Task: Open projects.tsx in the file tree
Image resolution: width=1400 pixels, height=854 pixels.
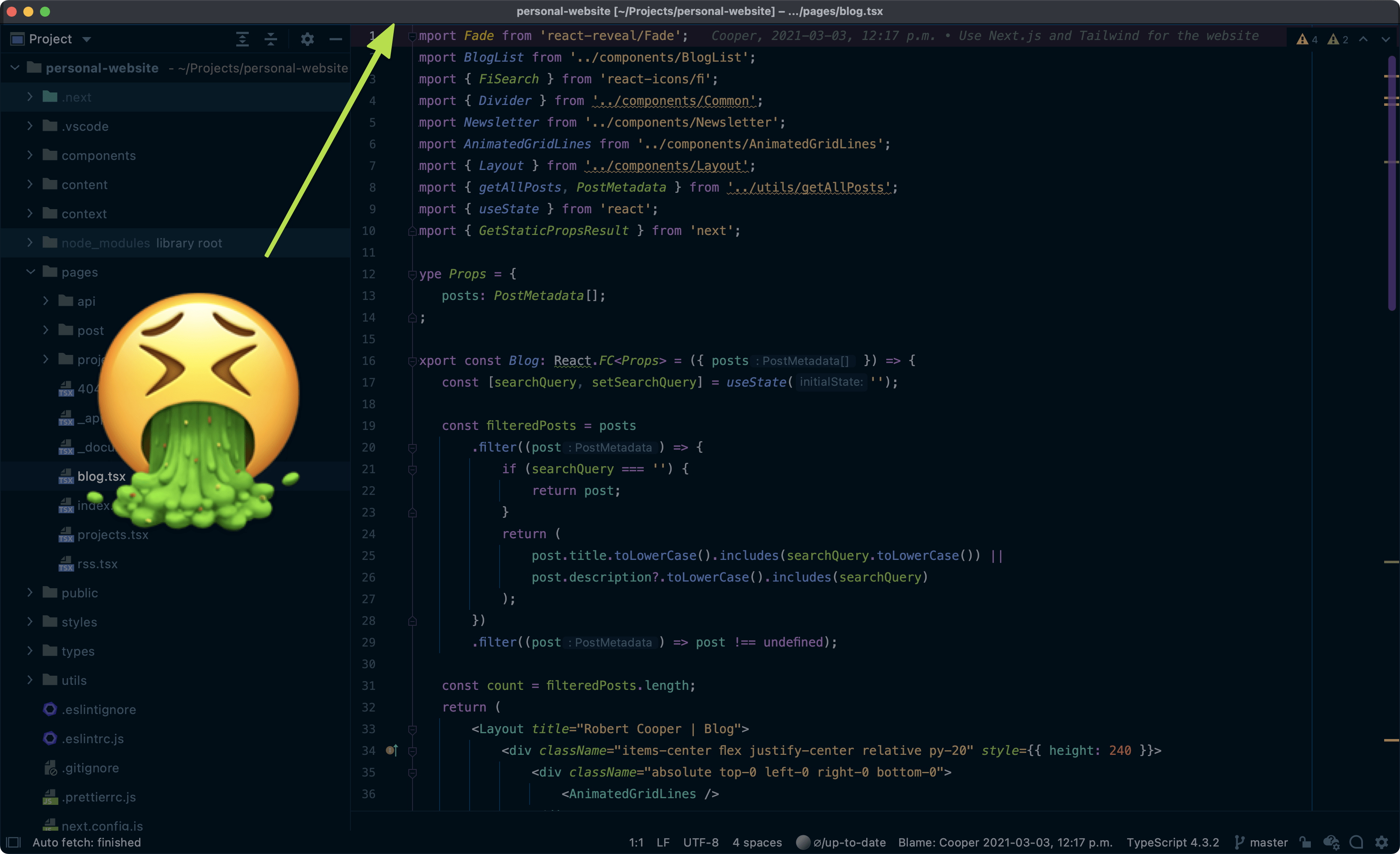Action: point(112,534)
